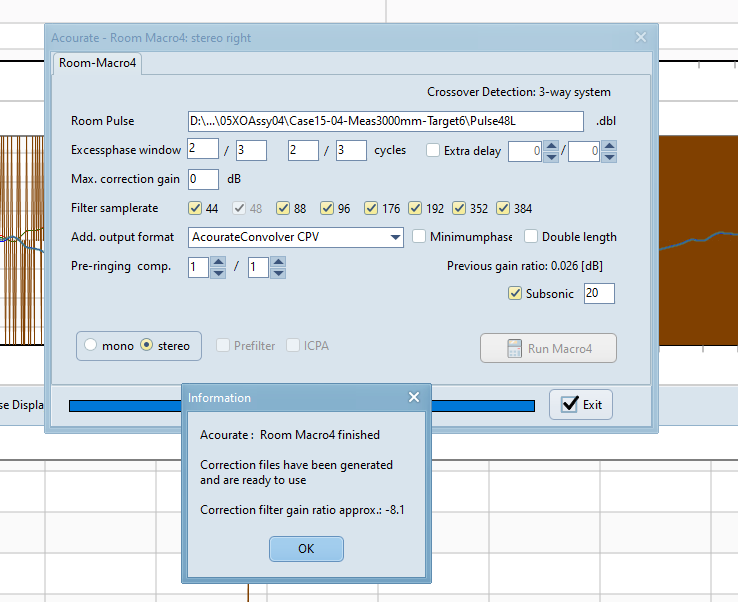Decrease first Pre-ringing comp. value

pos(218,273)
